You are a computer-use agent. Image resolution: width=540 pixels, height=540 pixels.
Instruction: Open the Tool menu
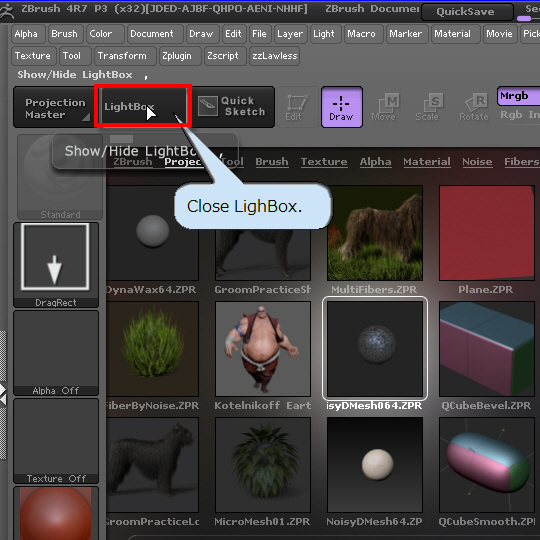75,56
